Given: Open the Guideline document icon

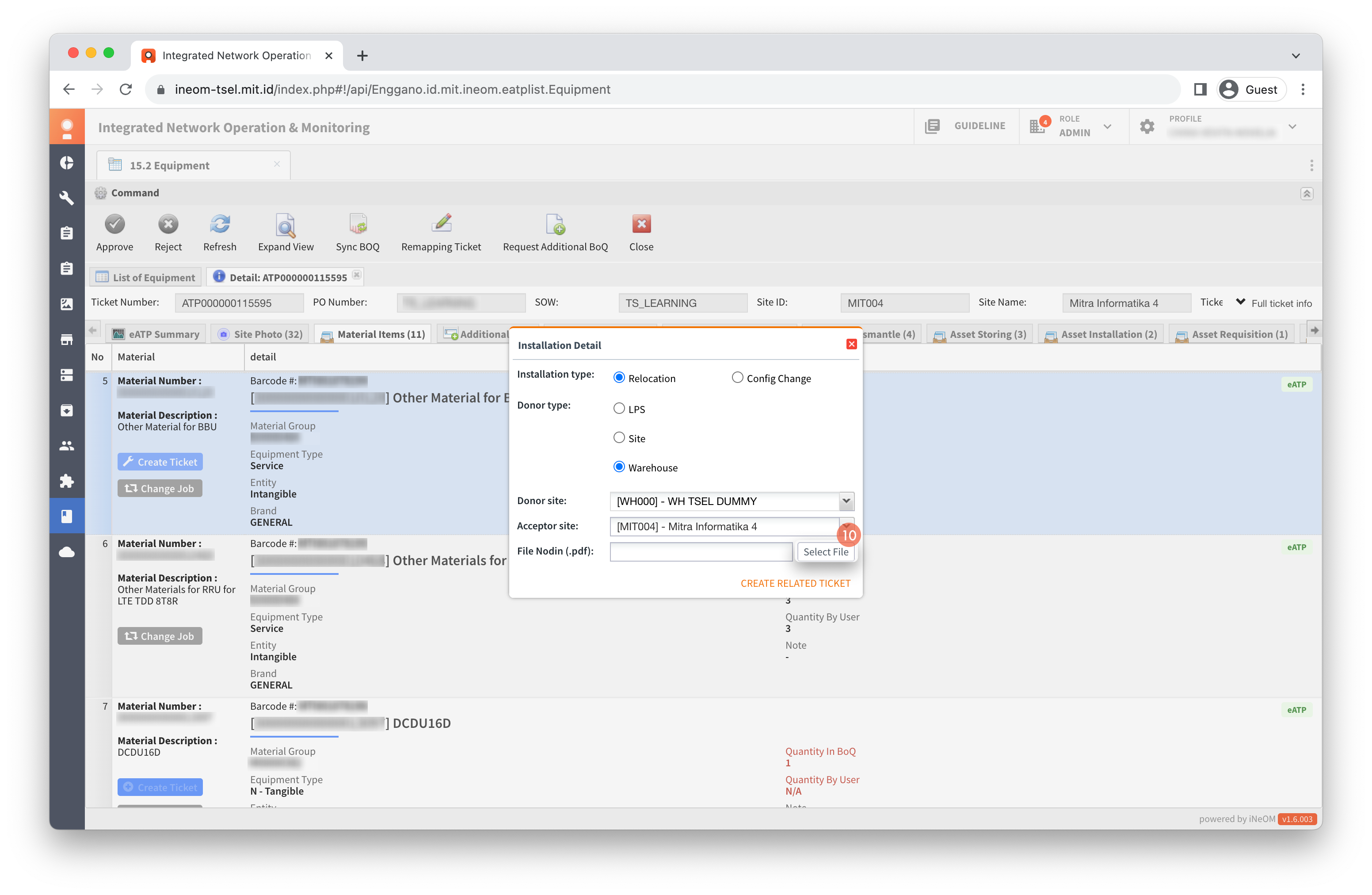Looking at the screenshot, I should (x=932, y=126).
